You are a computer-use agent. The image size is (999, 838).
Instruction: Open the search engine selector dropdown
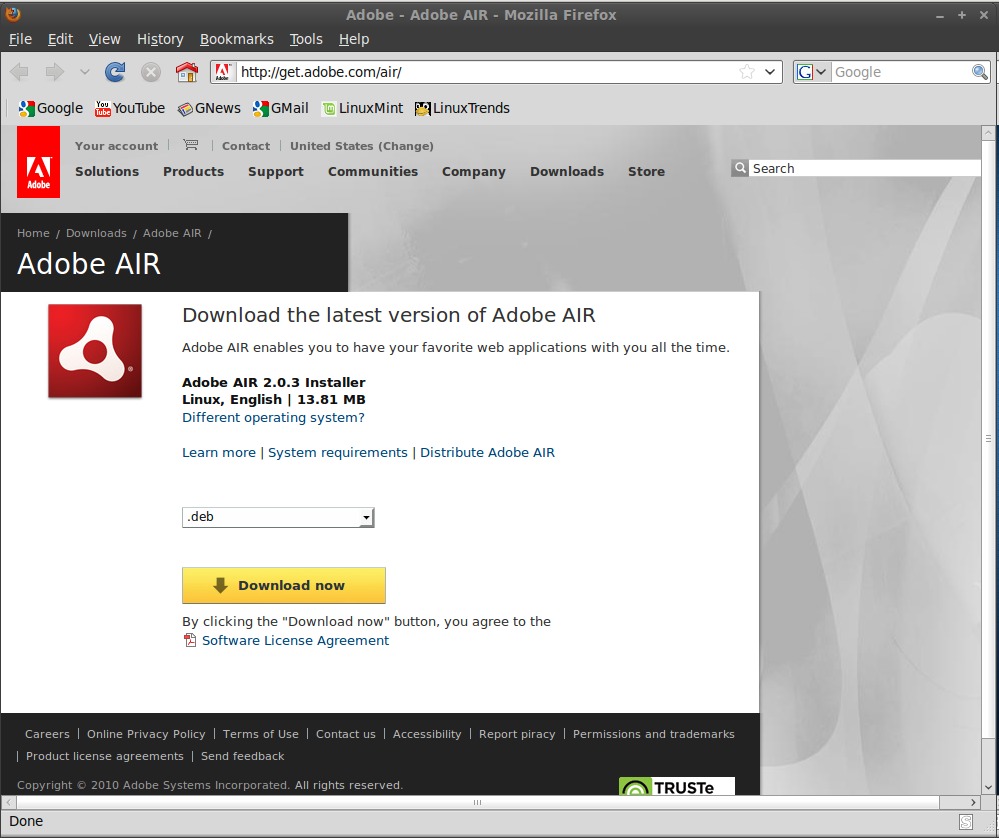click(x=812, y=72)
